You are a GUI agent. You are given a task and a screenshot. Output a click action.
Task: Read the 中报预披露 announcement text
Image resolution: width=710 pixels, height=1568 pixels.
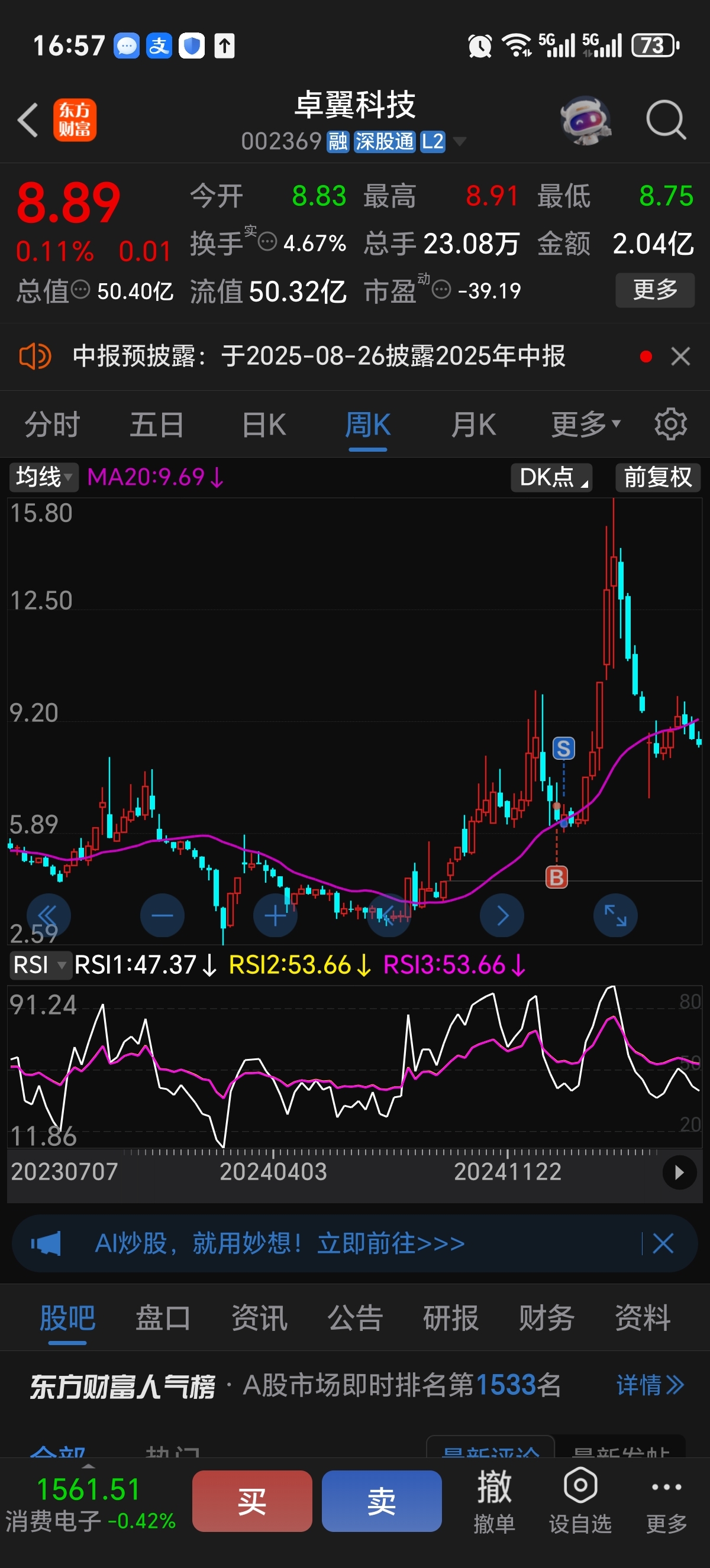[318, 356]
